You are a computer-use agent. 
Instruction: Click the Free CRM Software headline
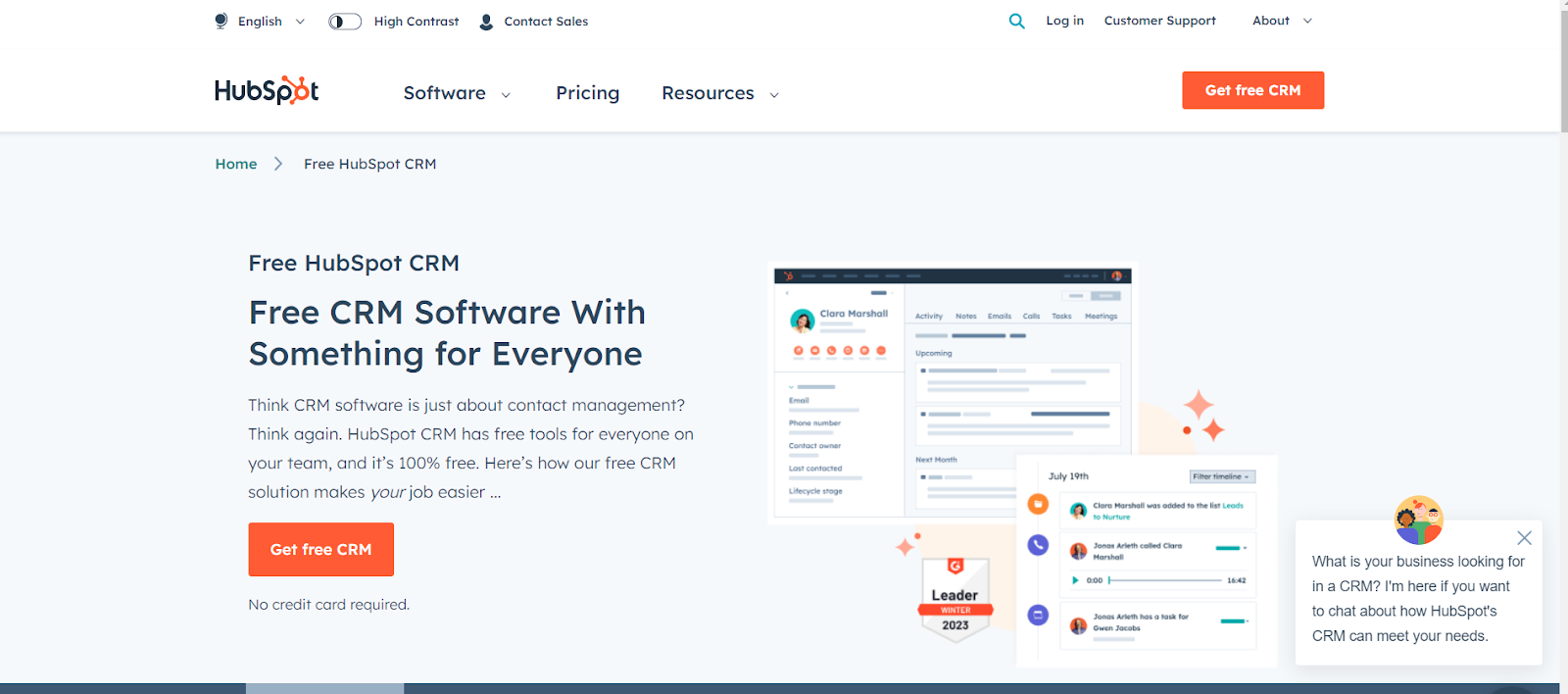(x=446, y=333)
